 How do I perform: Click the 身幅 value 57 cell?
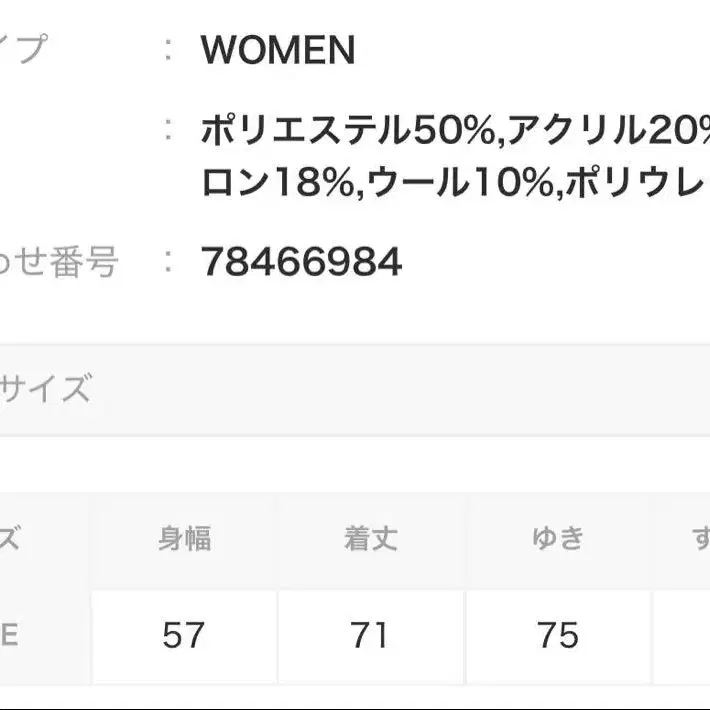click(185, 634)
